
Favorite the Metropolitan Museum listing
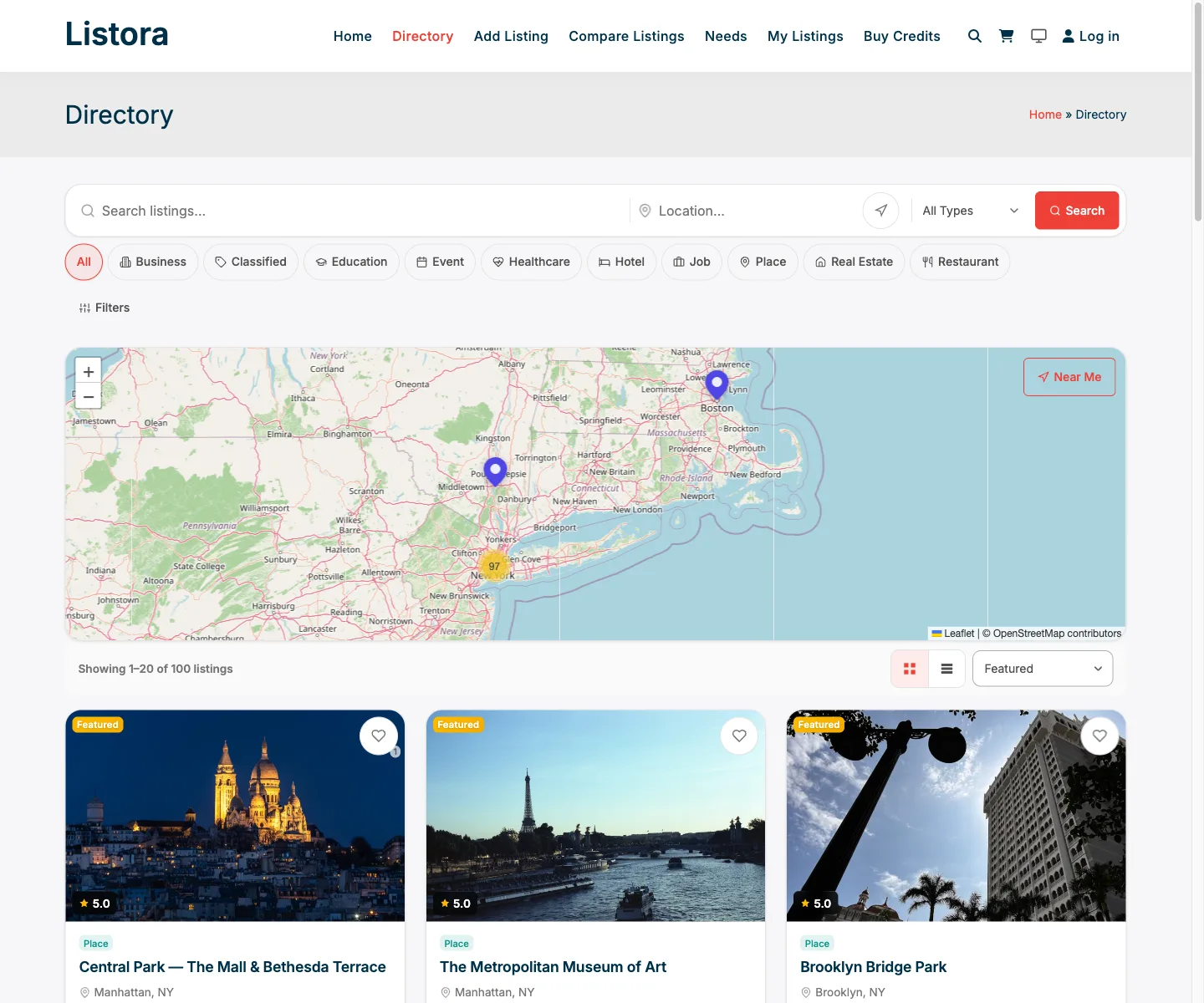point(739,736)
